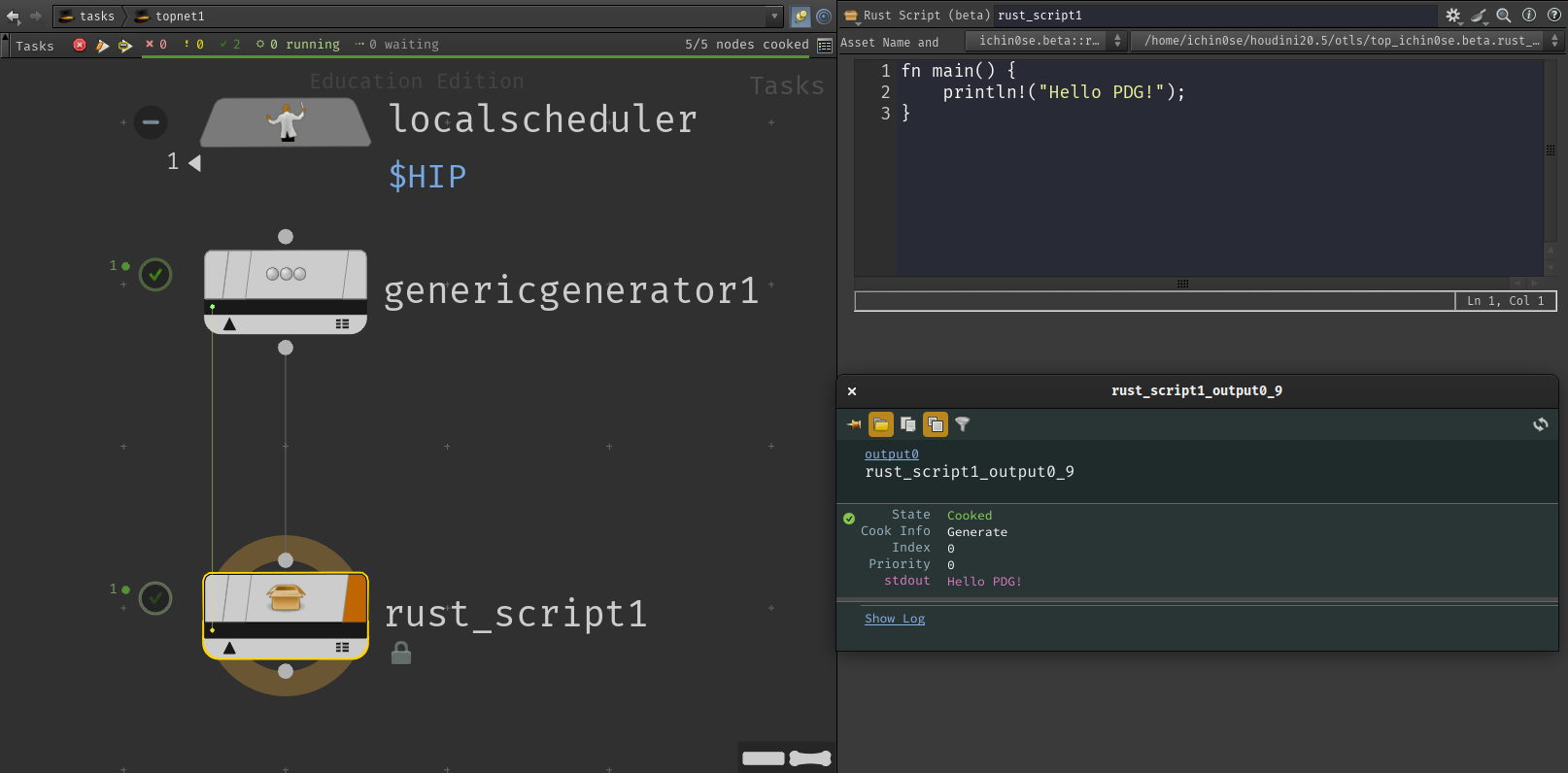Go back in network path history
This screenshot has width=1568, height=773.
[x=13, y=16]
